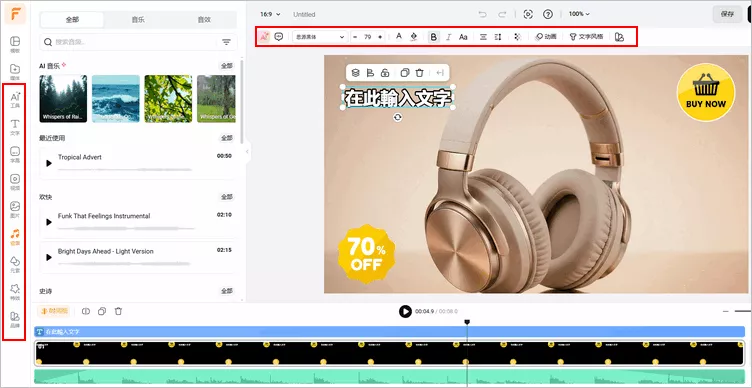Viewport: 752px width, 388px height.
Task: Open the text fill highlight color tool
Action: (x=414, y=36)
